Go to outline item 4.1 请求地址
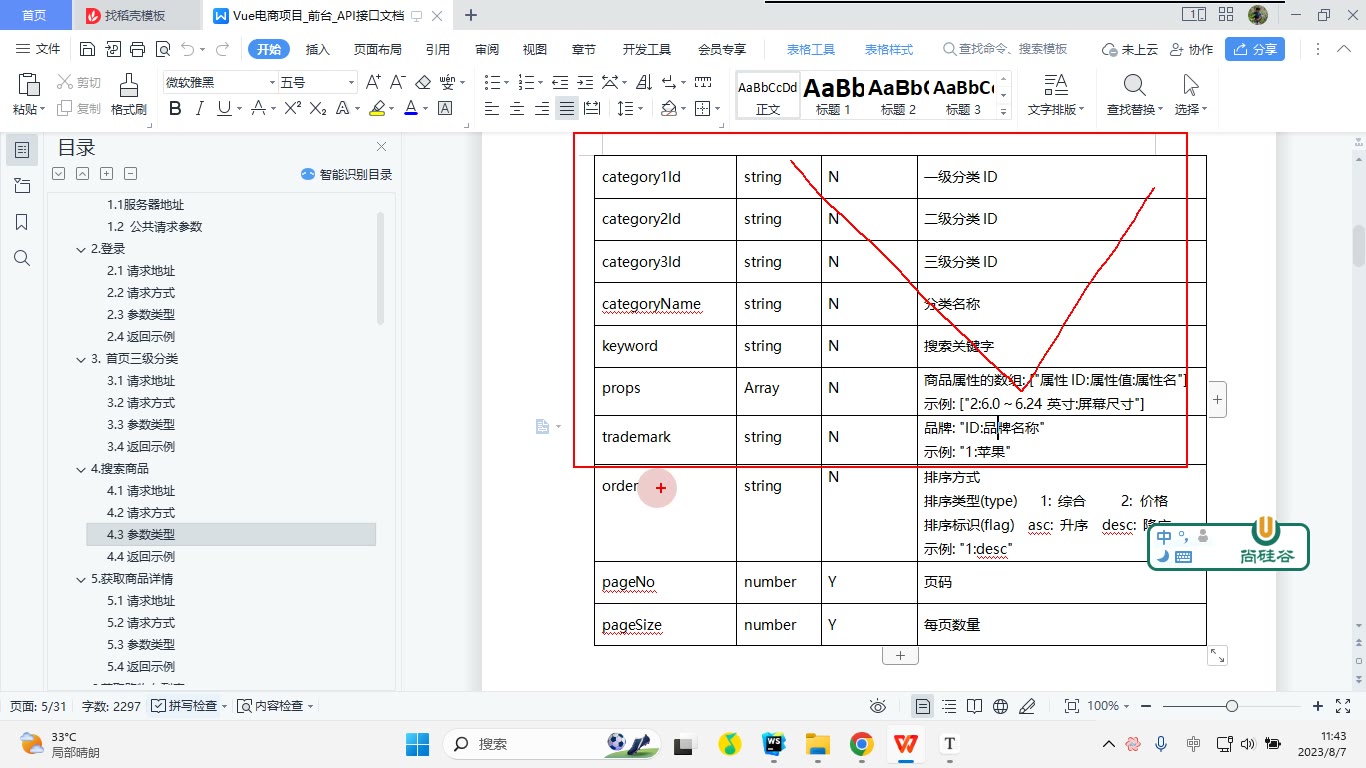 pos(141,491)
